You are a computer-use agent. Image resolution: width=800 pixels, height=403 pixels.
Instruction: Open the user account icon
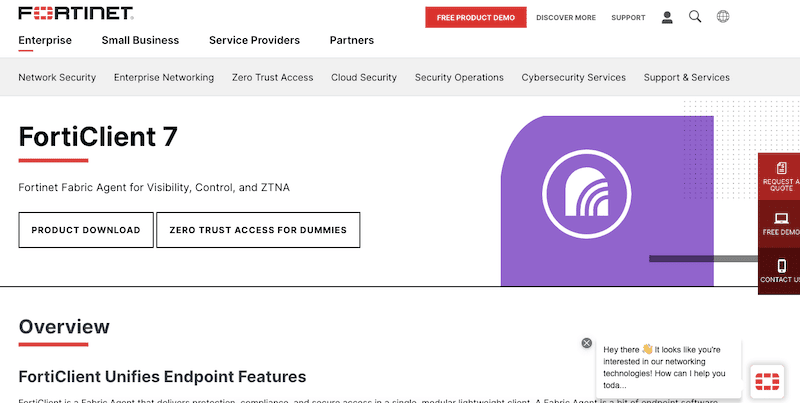pos(667,17)
